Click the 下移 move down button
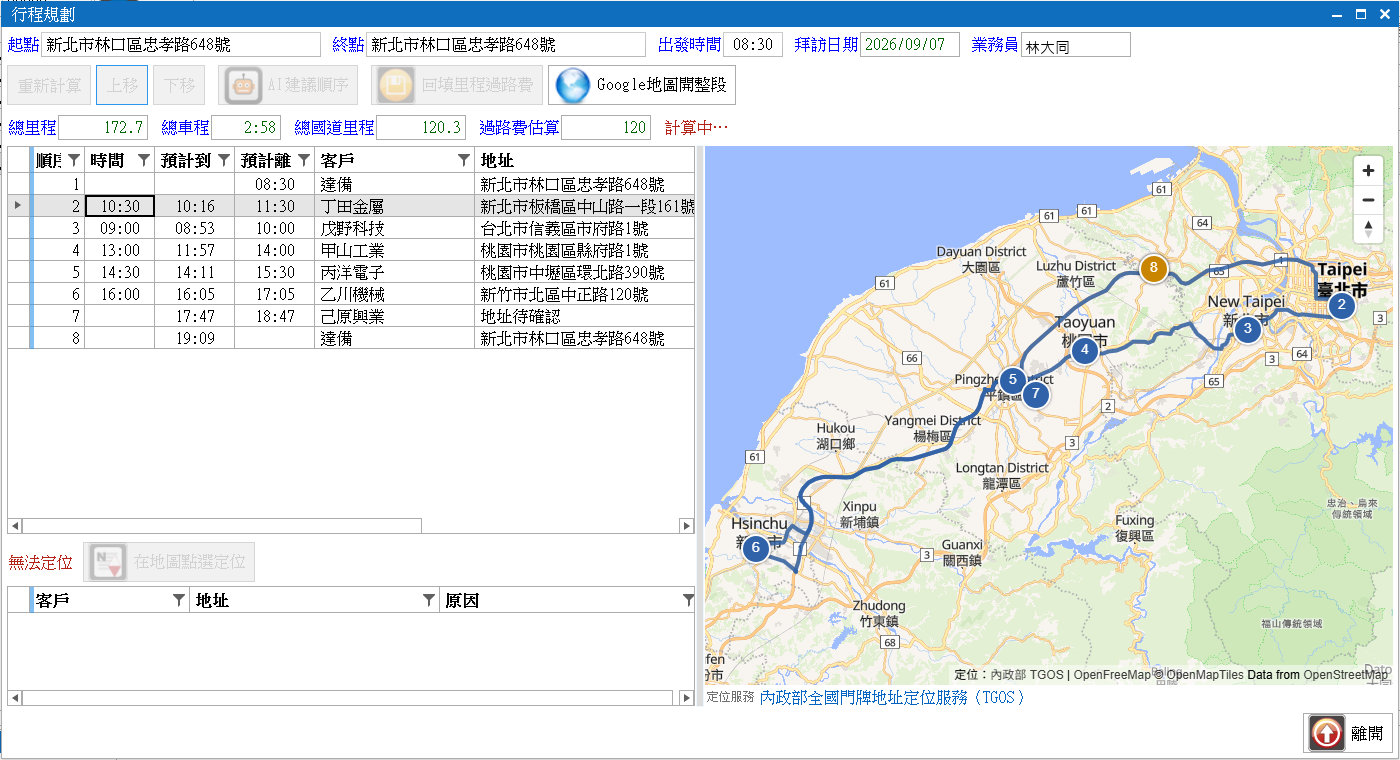The height and width of the screenshot is (760, 1400). coord(180,85)
